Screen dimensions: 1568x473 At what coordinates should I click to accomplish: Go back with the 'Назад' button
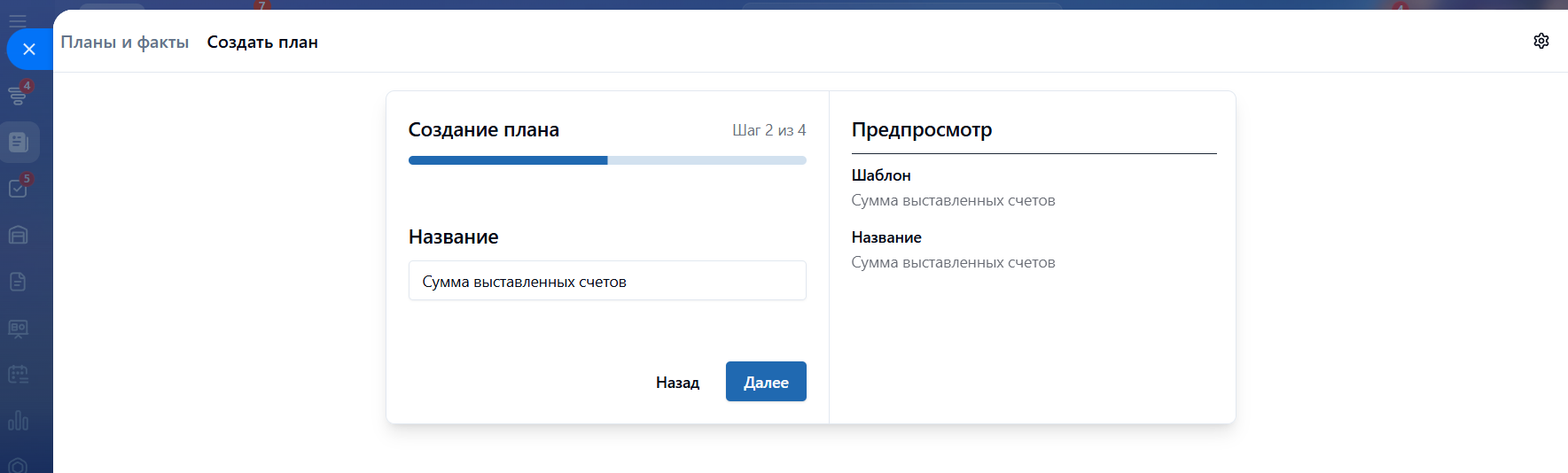coord(677,383)
